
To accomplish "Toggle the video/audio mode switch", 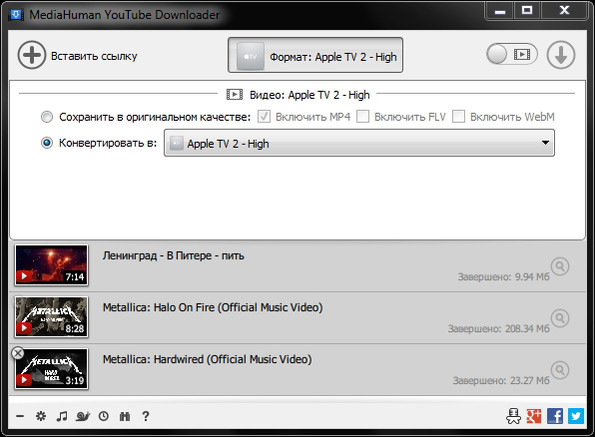I will click(512, 54).
